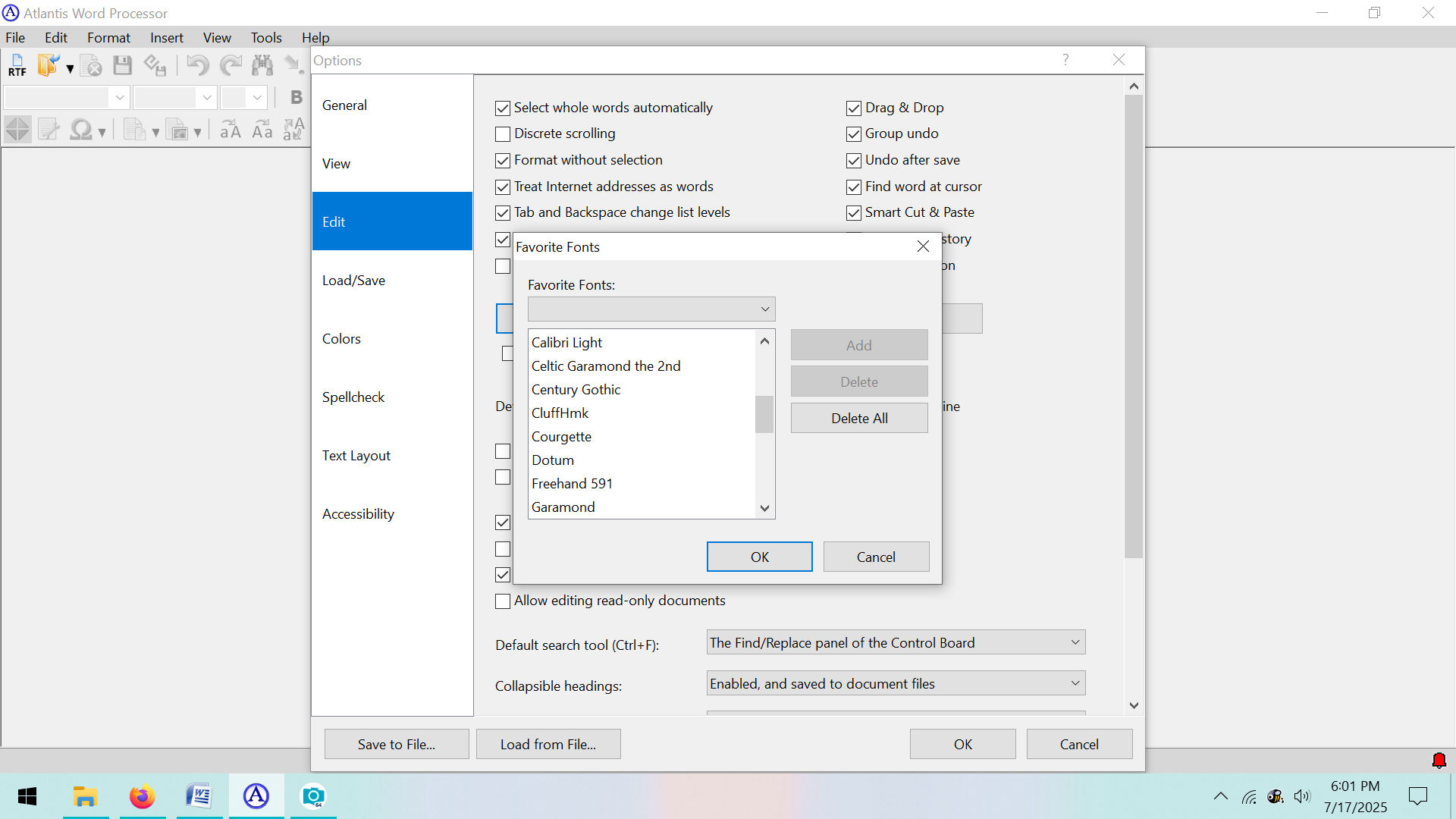1456x819 pixels.
Task: Click the document-with-pencil toolbar icon
Action: [49, 130]
